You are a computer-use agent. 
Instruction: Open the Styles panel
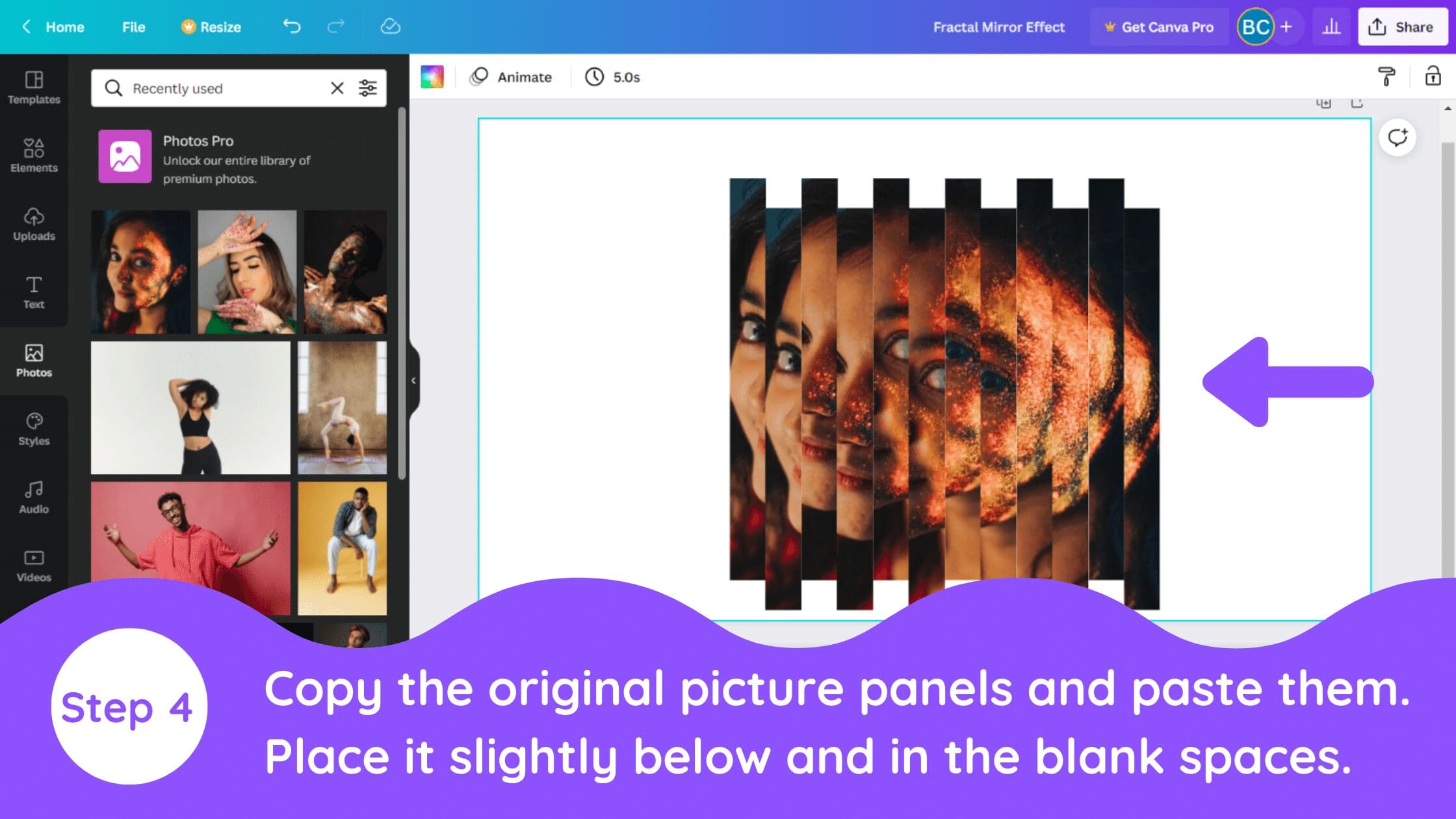click(x=34, y=429)
